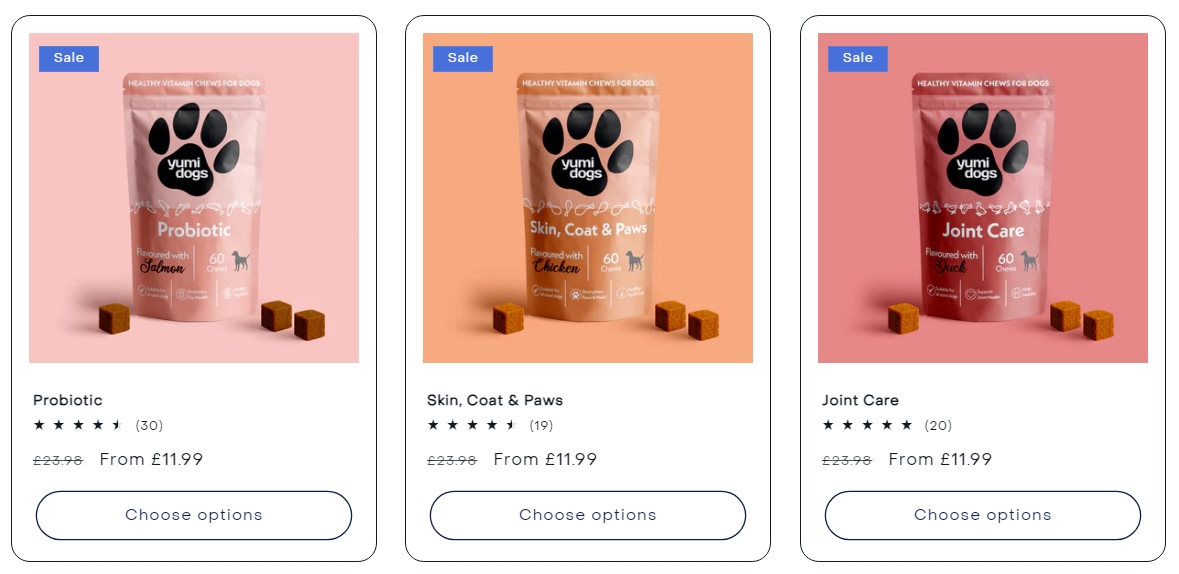Image resolution: width=1179 pixels, height=574 pixels.
Task: Click the Joint Care product title link
Action: [860, 400]
